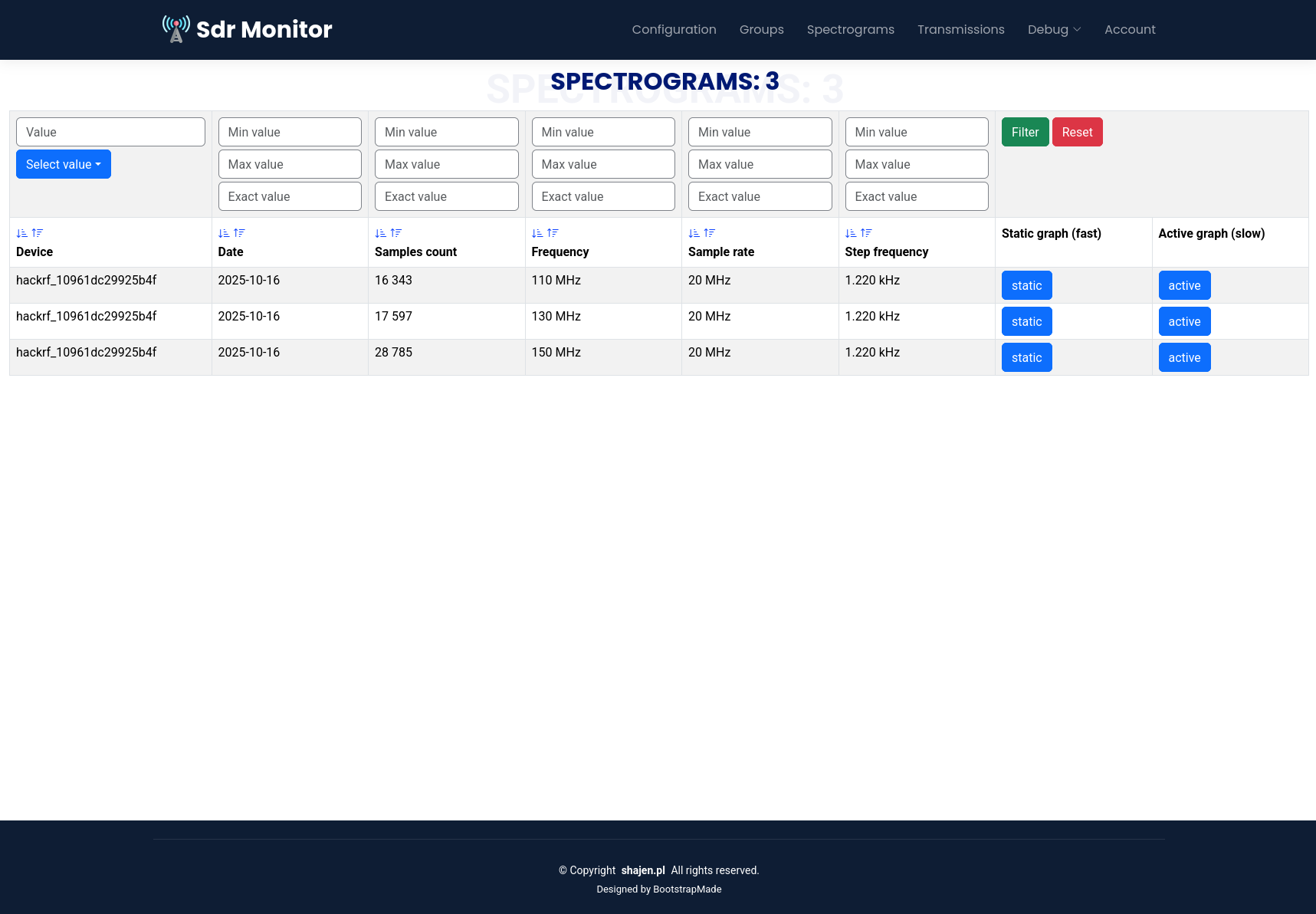Click the red Reset button

pyautogui.click(x=1077, y=132)
